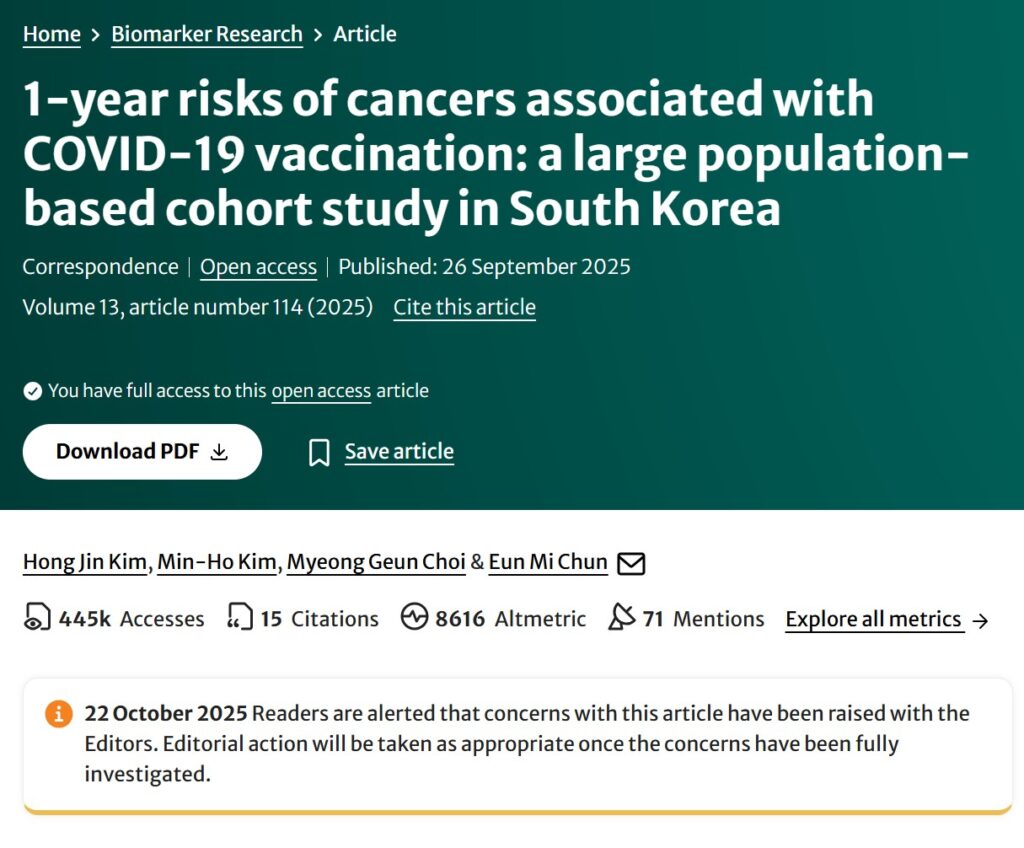Click the Accesses eye-document icon
This screenshot has width=1024, height=848.
pyautogui.click(x=37, y=617)
